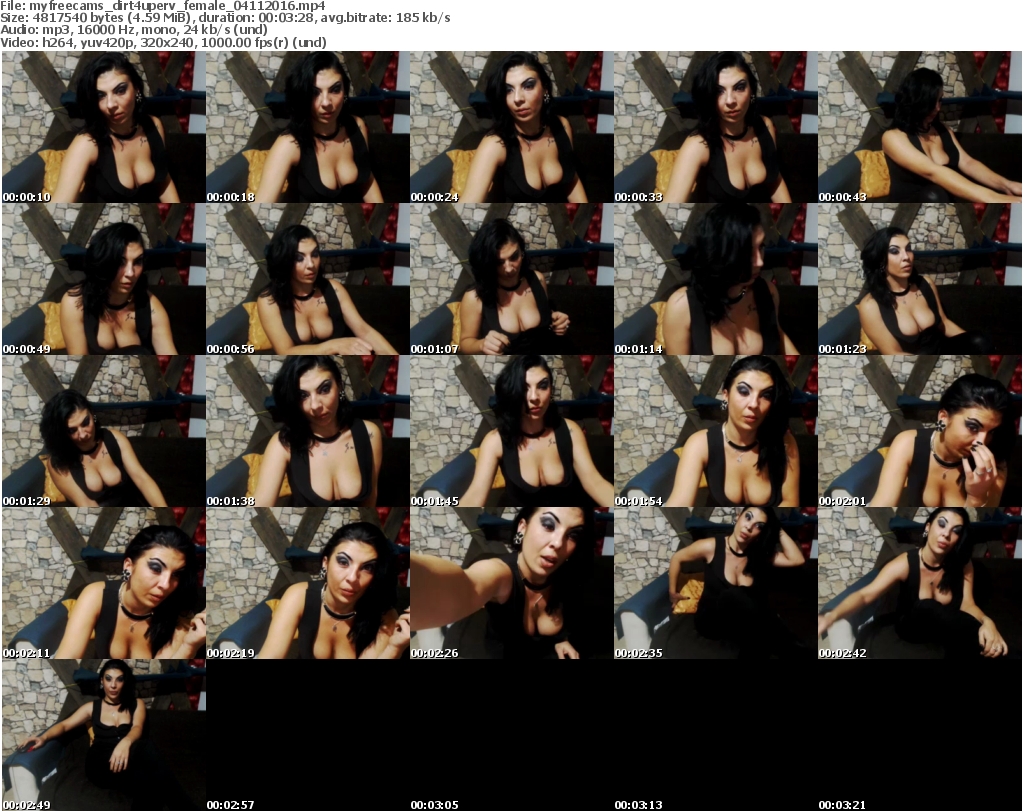Click the 'File:' name header line
This screenshot has width=1024, height=811.
163,6
